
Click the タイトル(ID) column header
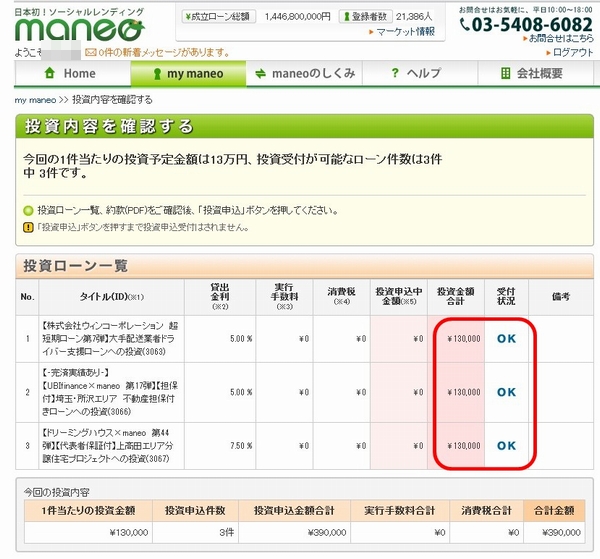point(111,297)
